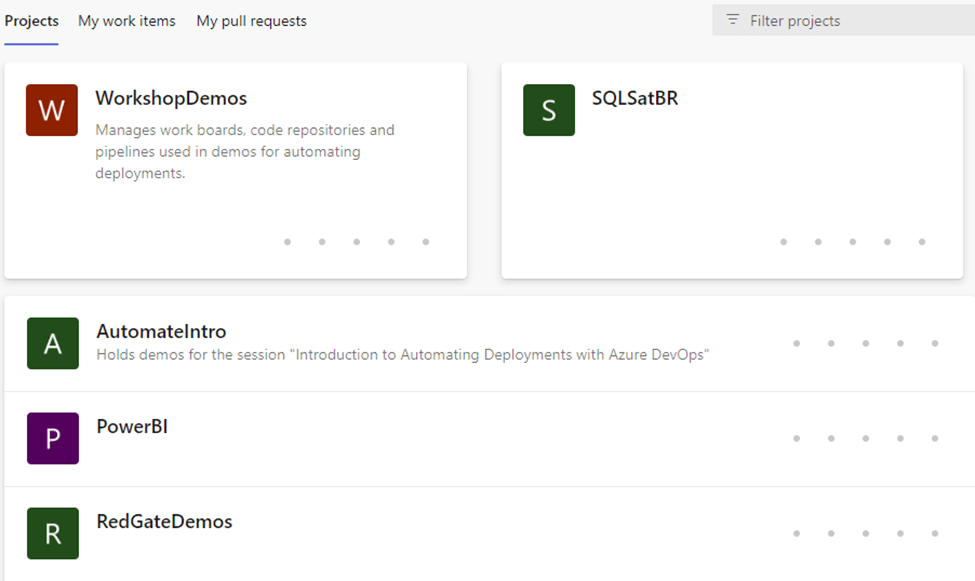The height and width of the screenshot is (581, 975).
Task: Click the purple P PowerBI project icon
Action: click(53, 438)
